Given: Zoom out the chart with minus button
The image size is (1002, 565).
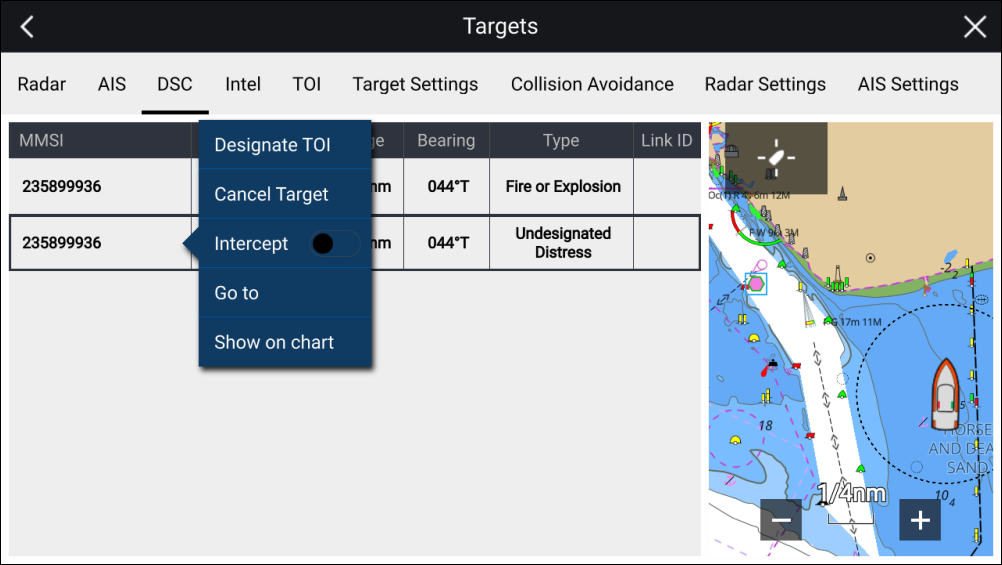Looking at the screenshot, I should click(x=781, y=520).
